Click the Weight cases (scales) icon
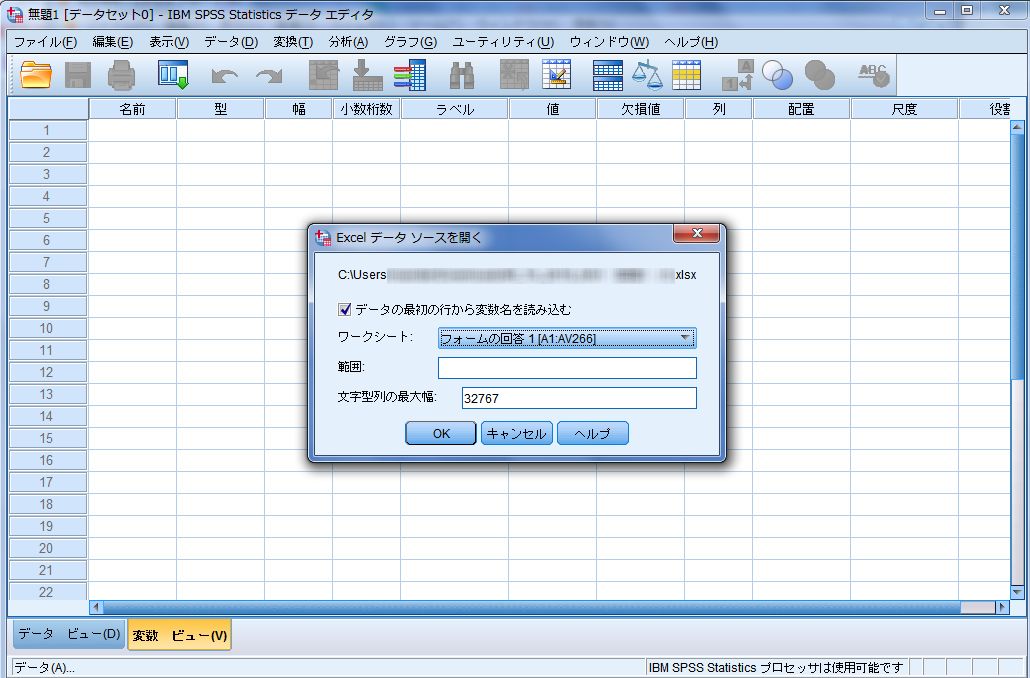This screenshot has height=678, width=1030. click(647, 75)
